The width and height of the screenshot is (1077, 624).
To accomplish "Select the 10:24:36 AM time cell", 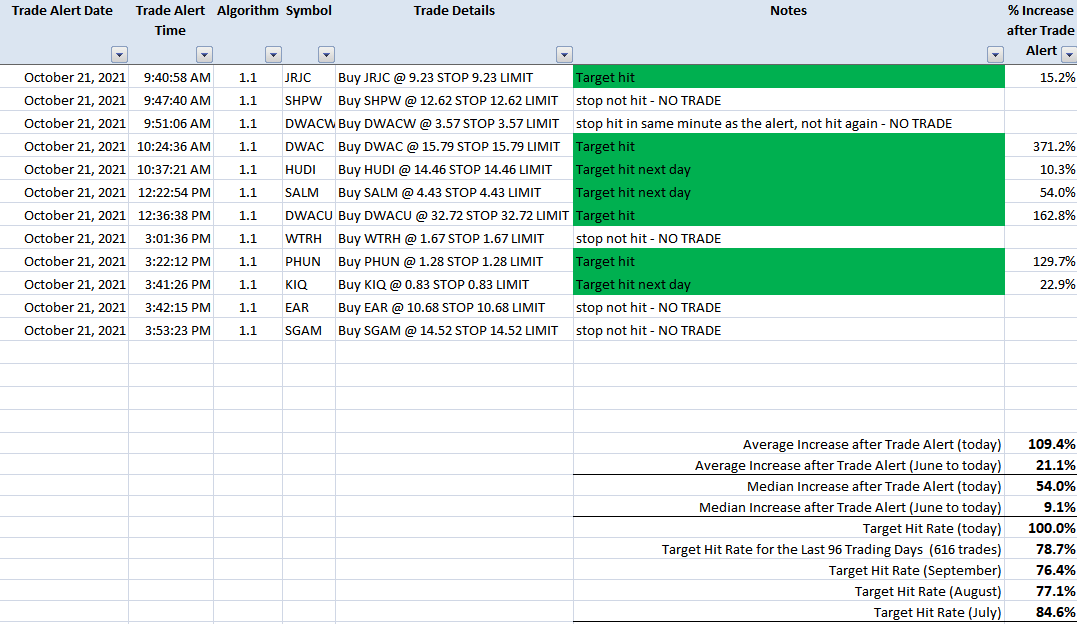I will [x=170, y=146].
